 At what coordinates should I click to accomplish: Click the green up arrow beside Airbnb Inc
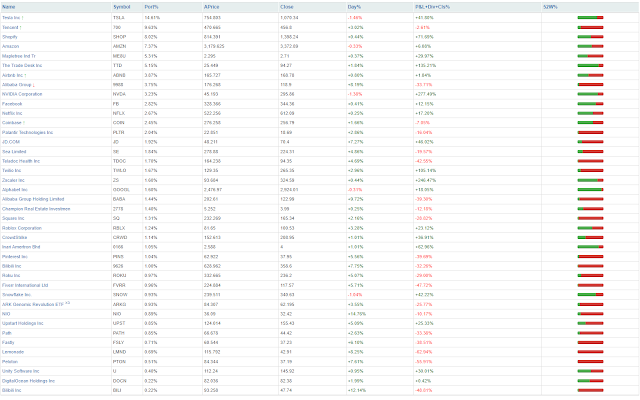25,75
